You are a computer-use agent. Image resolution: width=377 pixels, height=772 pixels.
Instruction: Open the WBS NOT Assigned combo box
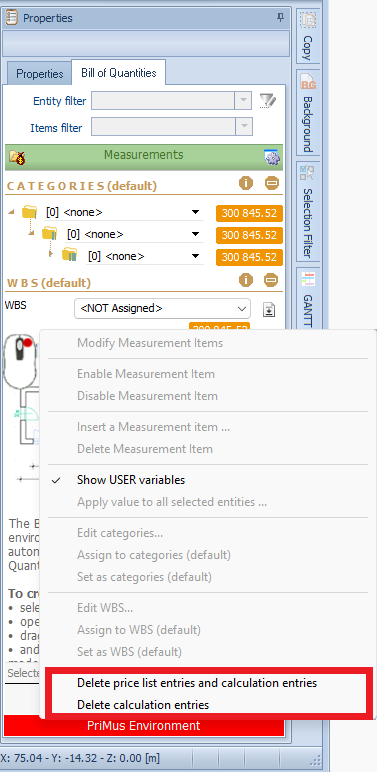162,309
